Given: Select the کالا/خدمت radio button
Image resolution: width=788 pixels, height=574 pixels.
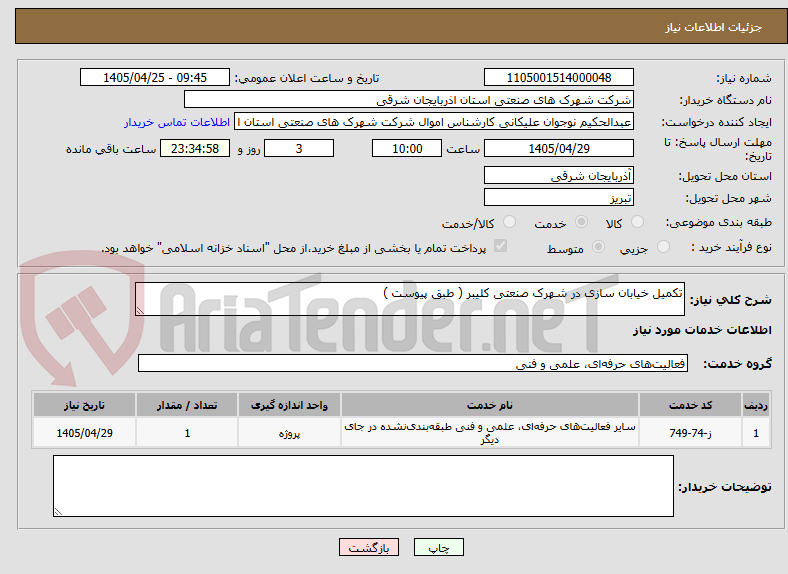Looking at the screenshot, I should pyautogui.click(x=510, y=222).
